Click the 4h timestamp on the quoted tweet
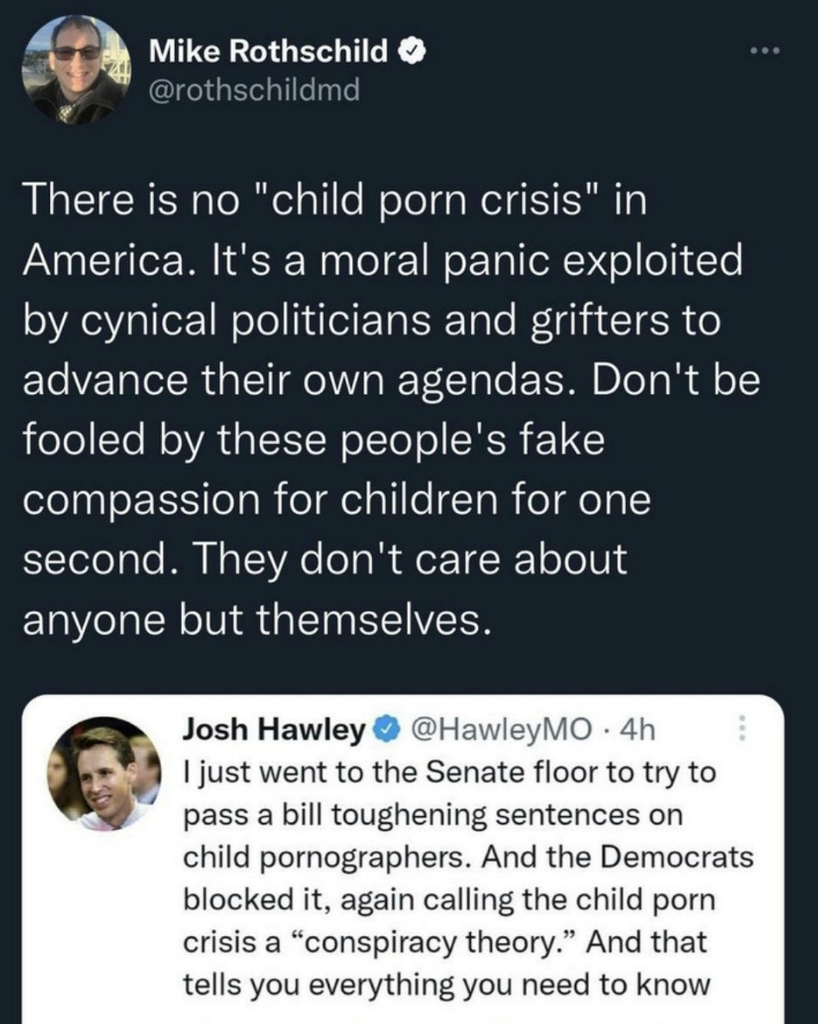 point(636,732)
